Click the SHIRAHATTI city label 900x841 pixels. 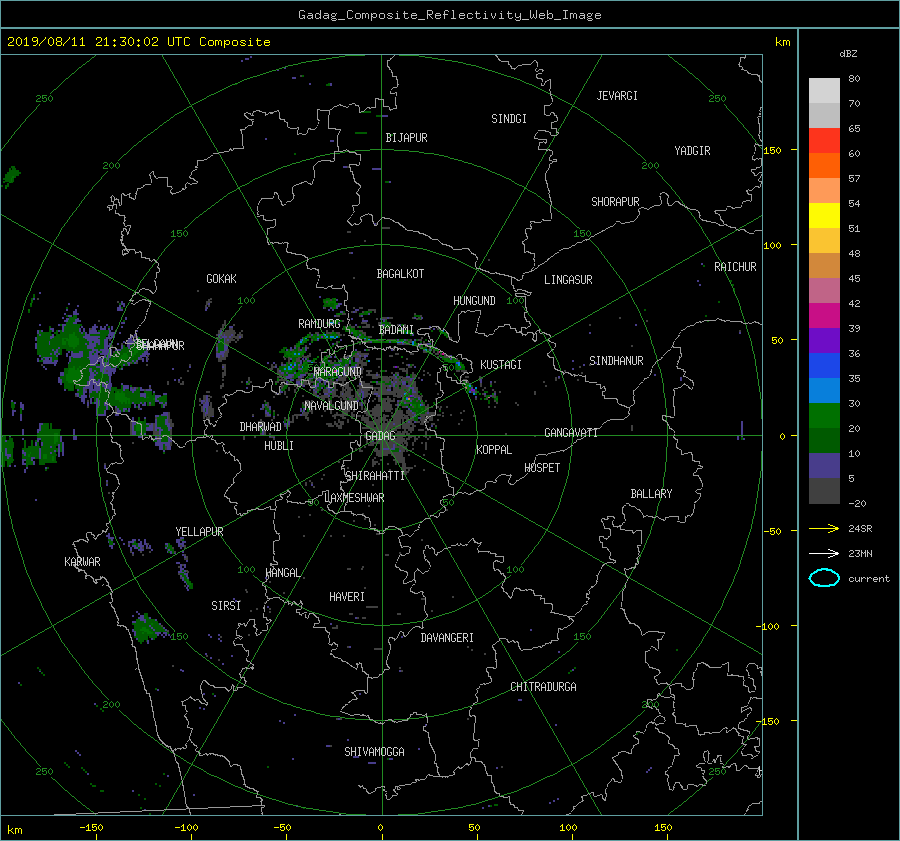(375, 476)
